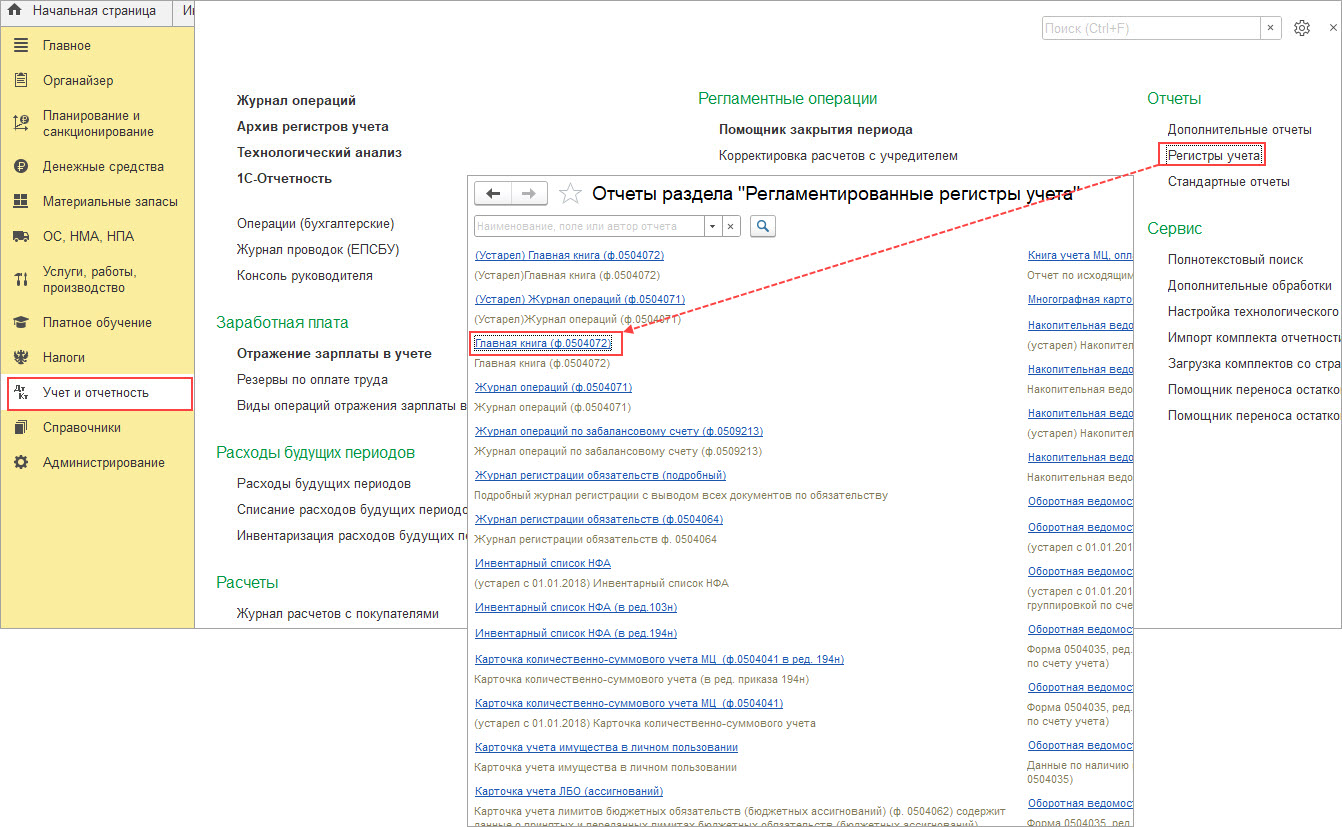This screenshot has height=827, width=1342.
Task: Click the Денежные средства coin icon
Action: coord(21,167)
